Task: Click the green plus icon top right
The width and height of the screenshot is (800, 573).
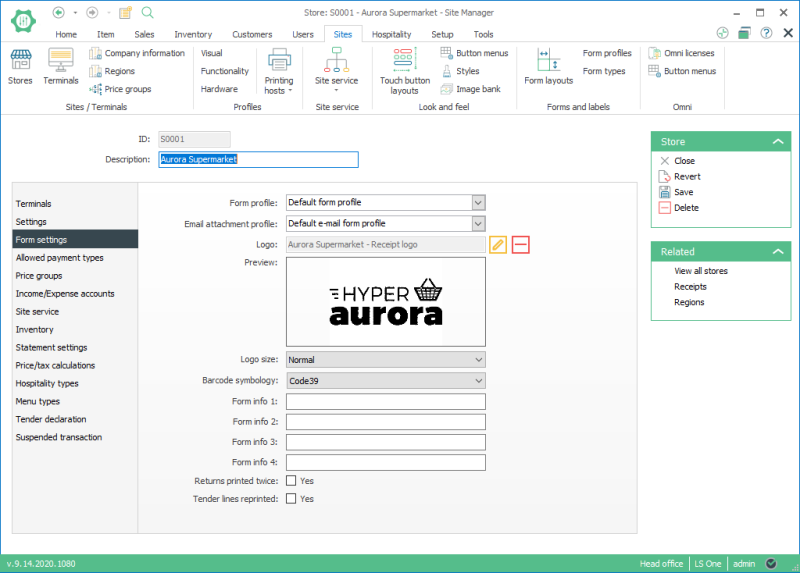Action: click(722, 33)
